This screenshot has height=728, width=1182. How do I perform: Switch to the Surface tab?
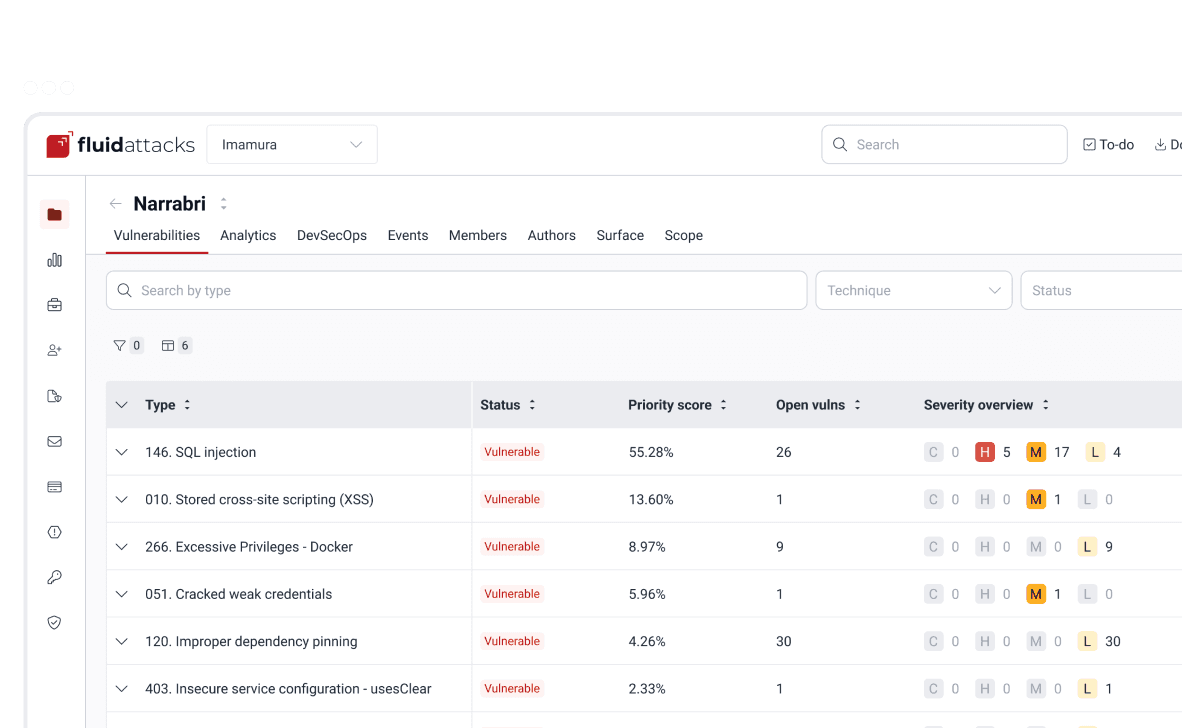tap(620, 235)
